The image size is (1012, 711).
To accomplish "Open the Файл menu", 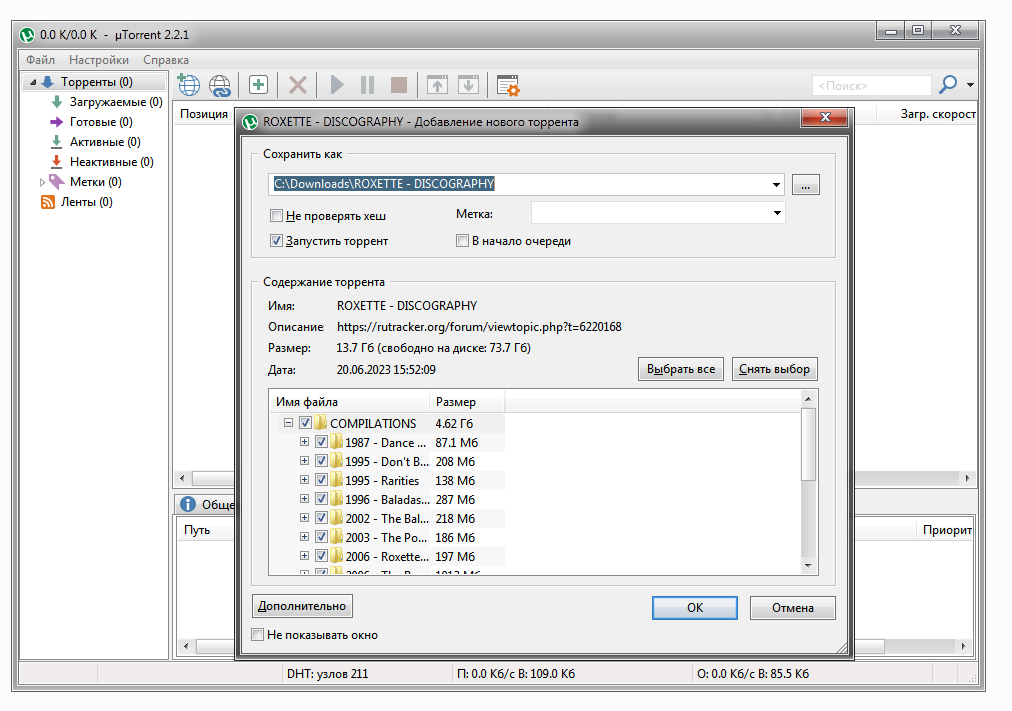I will (x=40, y=60).
